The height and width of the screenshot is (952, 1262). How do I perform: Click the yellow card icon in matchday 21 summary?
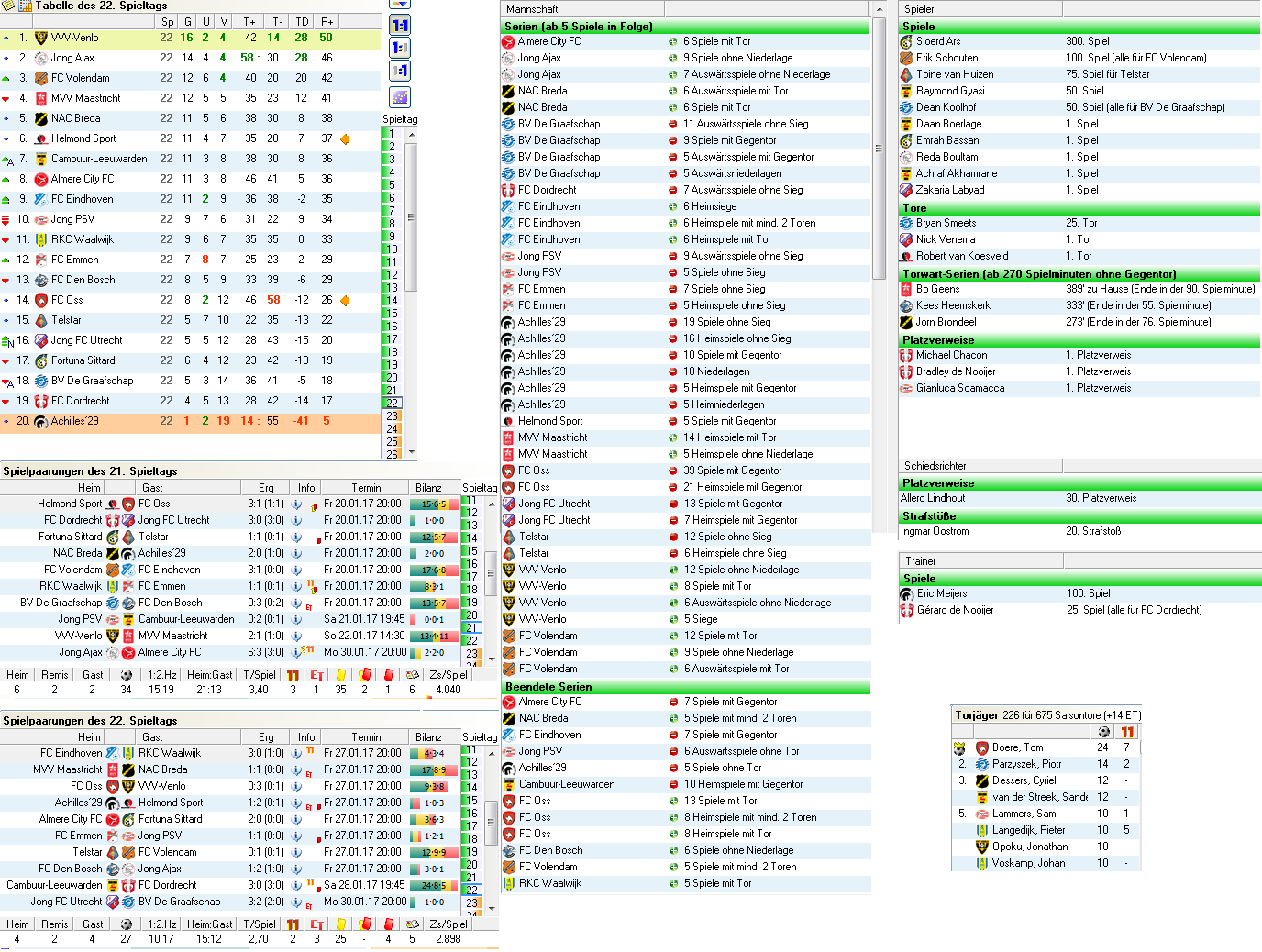(x=340, y=675)
